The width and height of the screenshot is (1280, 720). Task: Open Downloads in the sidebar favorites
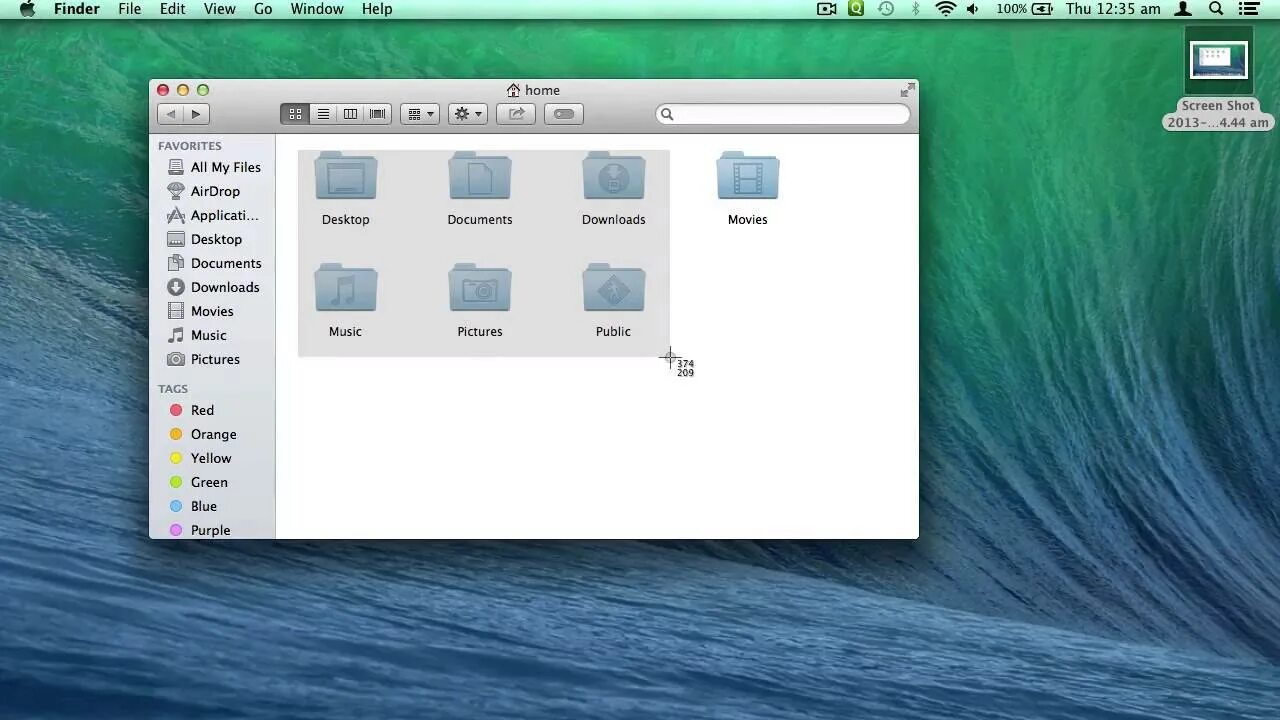point(213,287)
